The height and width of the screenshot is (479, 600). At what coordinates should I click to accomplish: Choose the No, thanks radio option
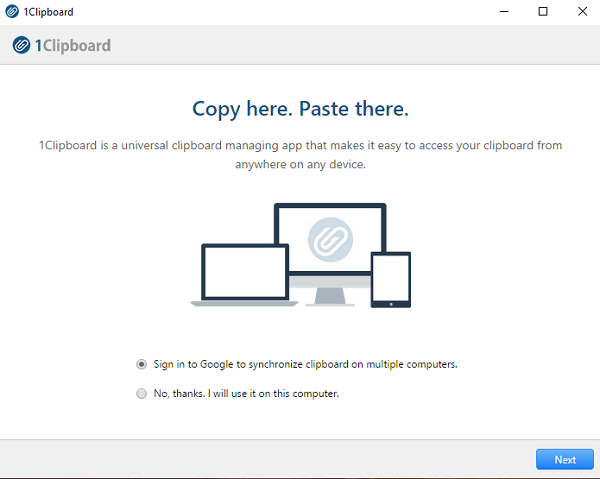142,393
